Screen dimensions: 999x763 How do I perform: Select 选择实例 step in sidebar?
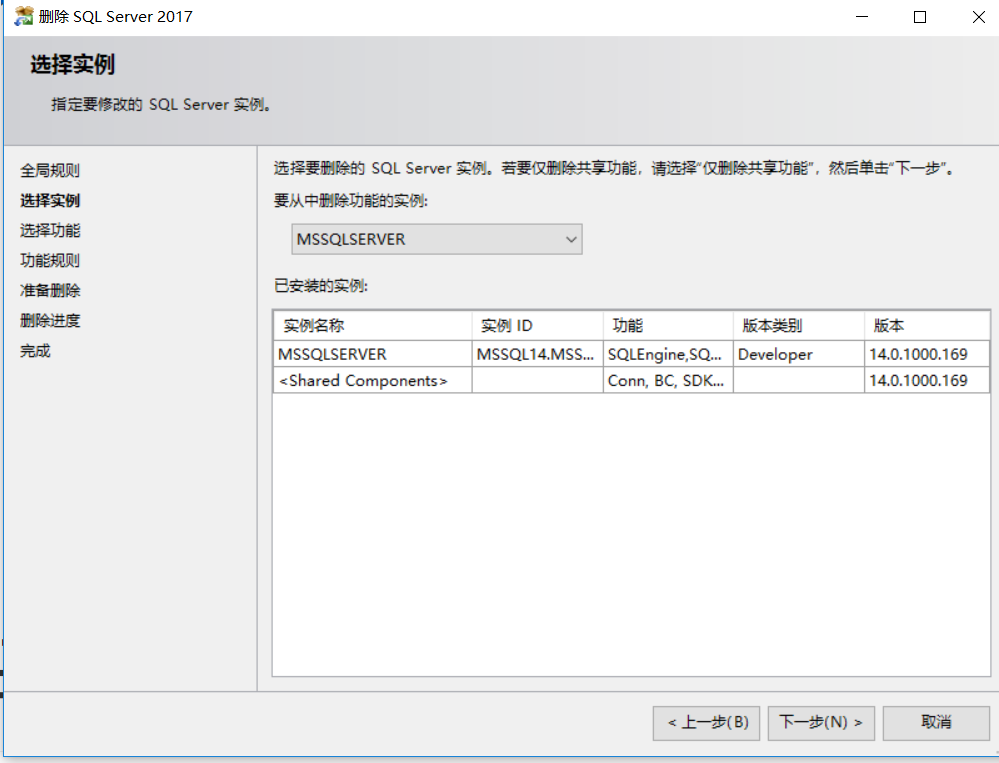point(50,201)
